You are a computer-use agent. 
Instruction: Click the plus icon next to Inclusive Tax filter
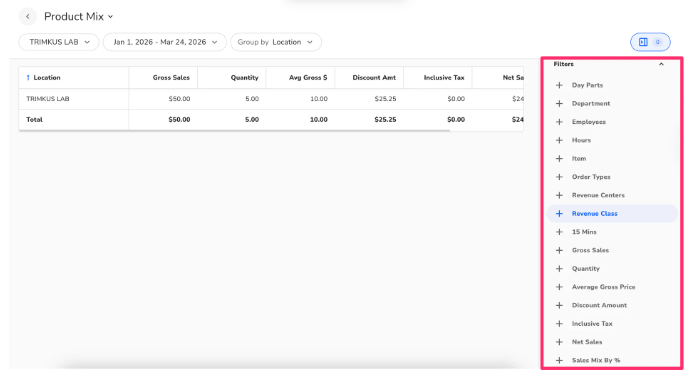(559, 324)
